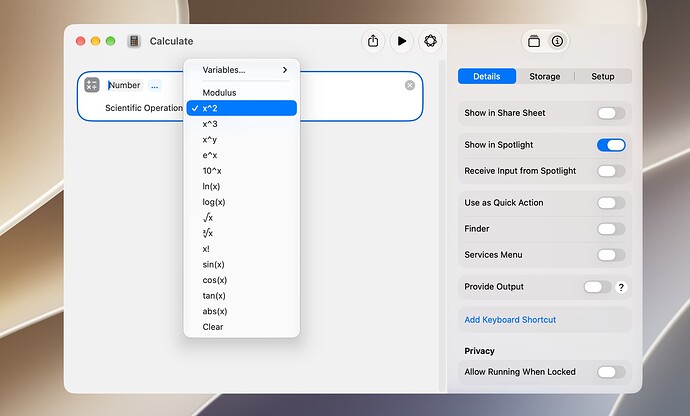Click the calculate action icon
Viewport: 690px width, 416px height.
[92, 85]
